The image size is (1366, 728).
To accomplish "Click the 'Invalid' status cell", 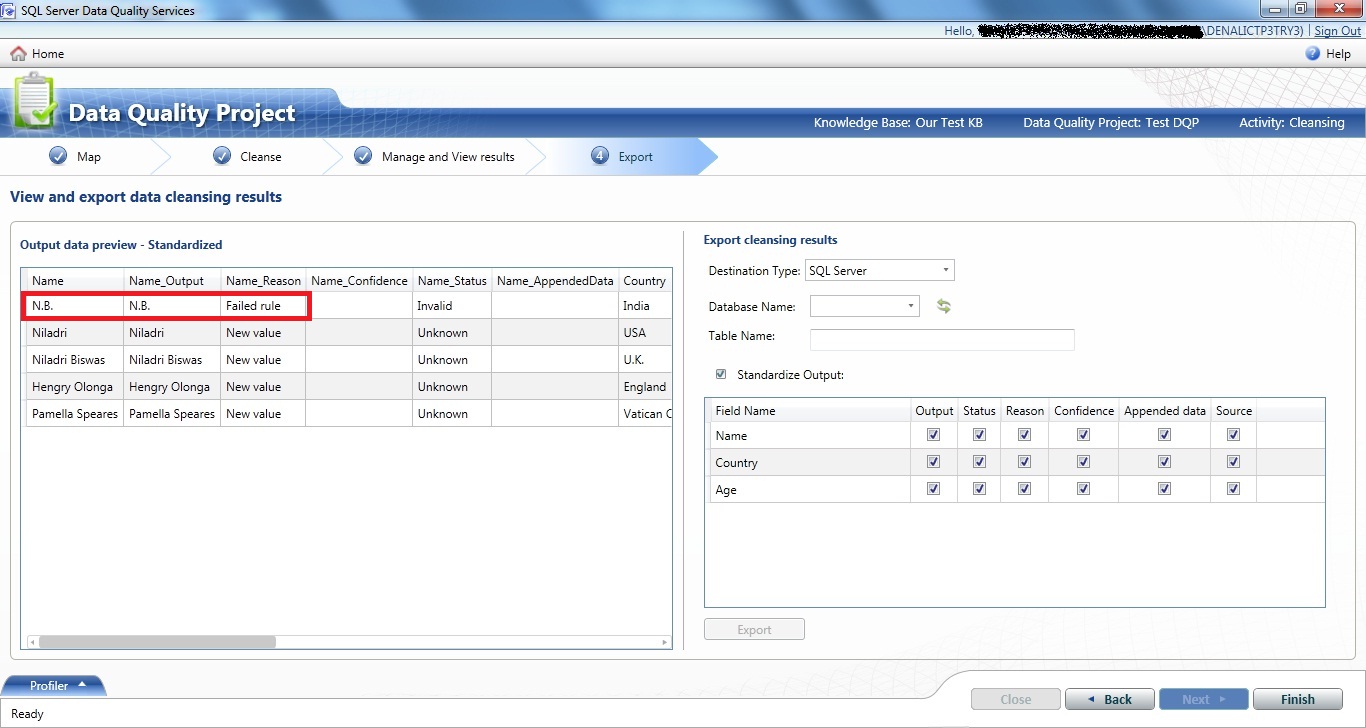I will (x=452, y=306).
